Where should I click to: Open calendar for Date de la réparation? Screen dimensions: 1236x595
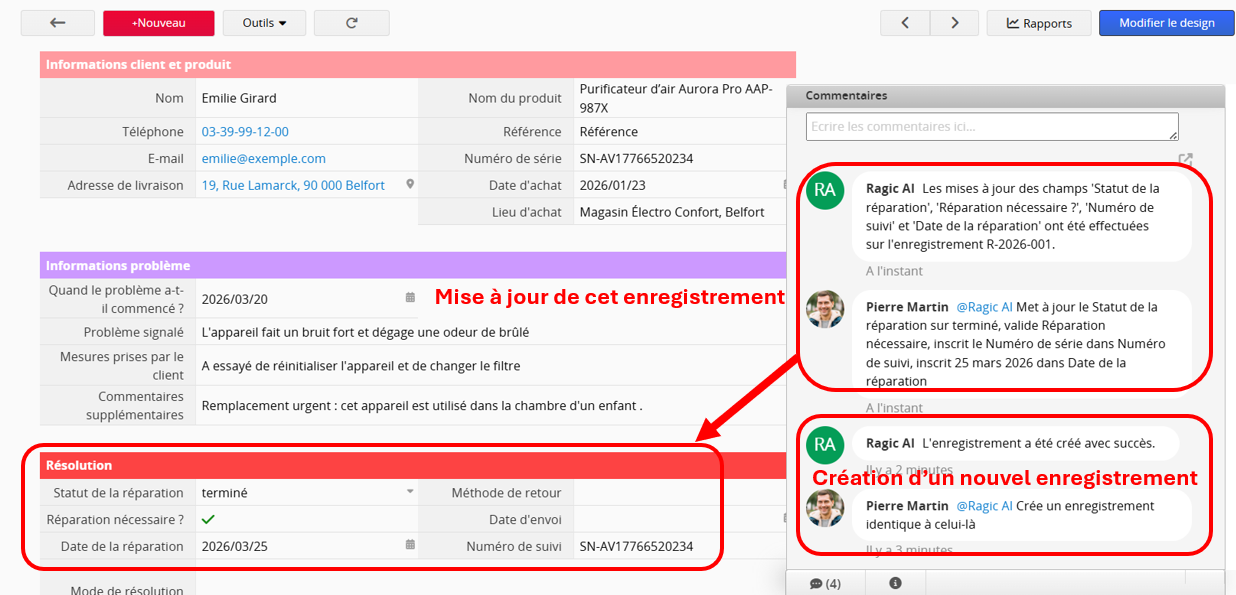pyautogui.click(x=410, y=546)
